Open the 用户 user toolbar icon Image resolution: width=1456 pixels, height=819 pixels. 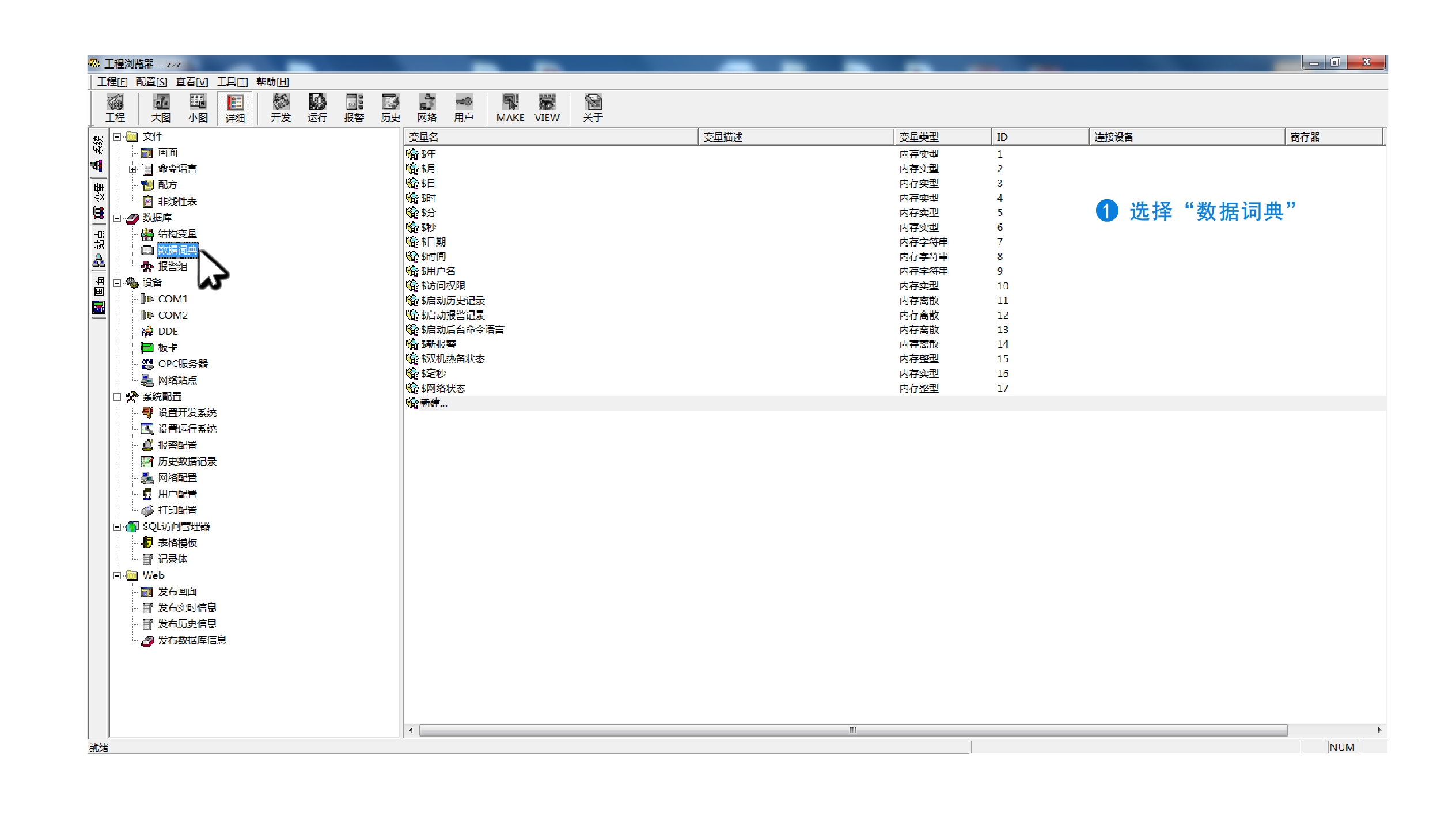pos(464,108)
